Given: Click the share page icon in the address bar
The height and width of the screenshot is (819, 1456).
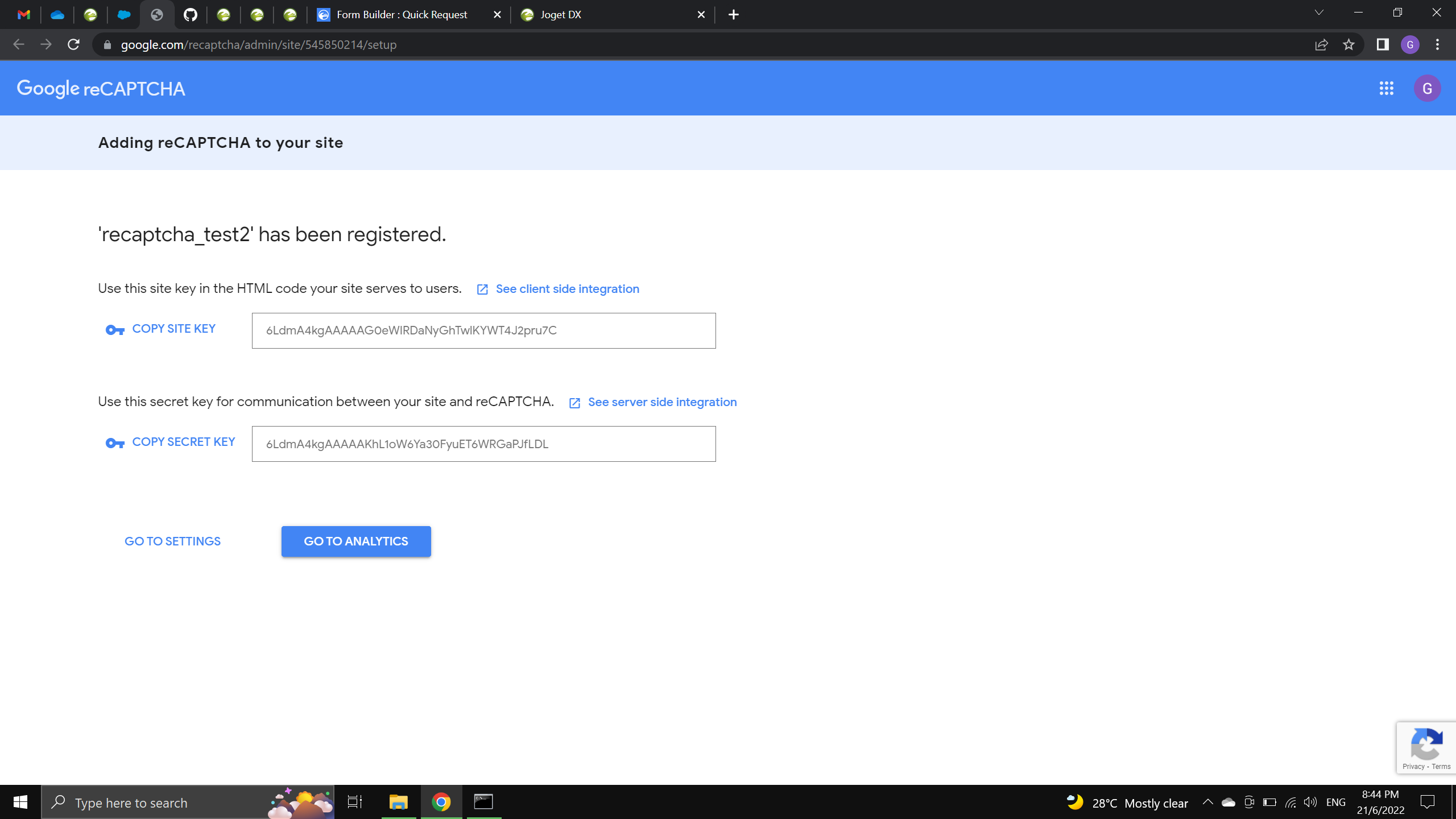Looking at the screenshot, I should coord(1321,44).
